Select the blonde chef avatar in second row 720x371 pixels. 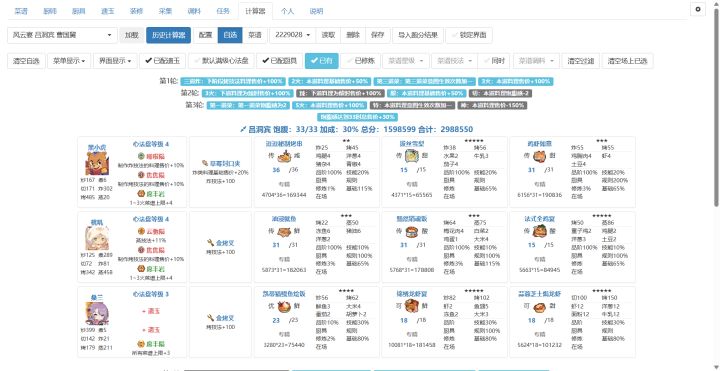(x=97, y=238)
